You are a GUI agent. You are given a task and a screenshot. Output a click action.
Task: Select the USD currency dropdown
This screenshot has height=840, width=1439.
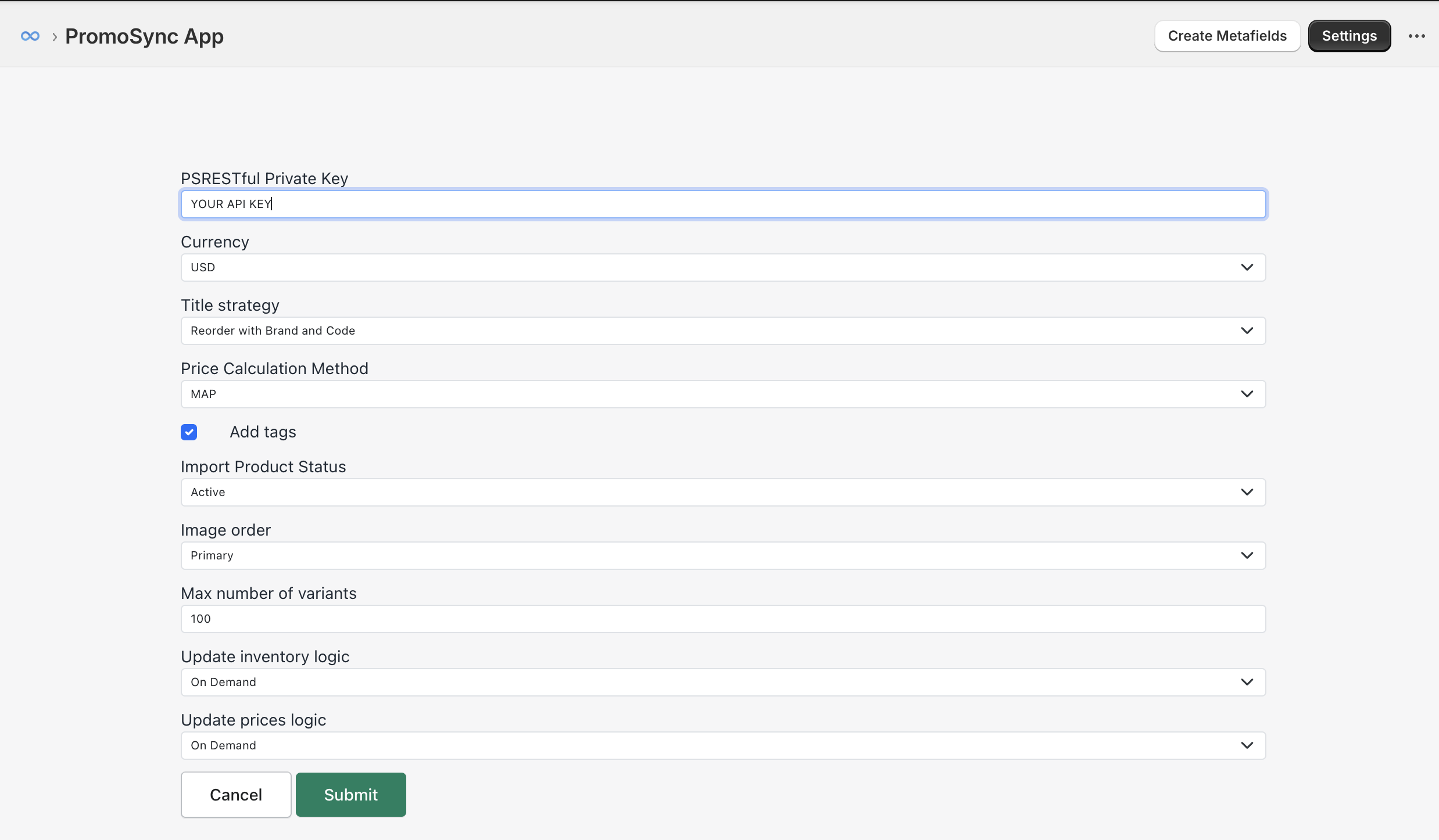coord(722,267)
